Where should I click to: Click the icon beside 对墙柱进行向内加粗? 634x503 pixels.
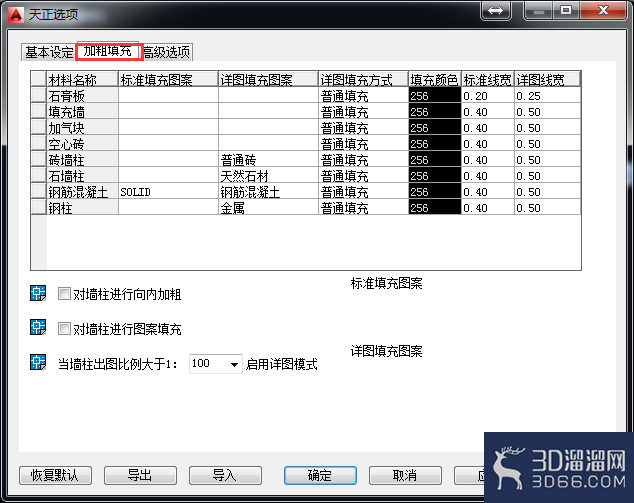tap(38, 293)
